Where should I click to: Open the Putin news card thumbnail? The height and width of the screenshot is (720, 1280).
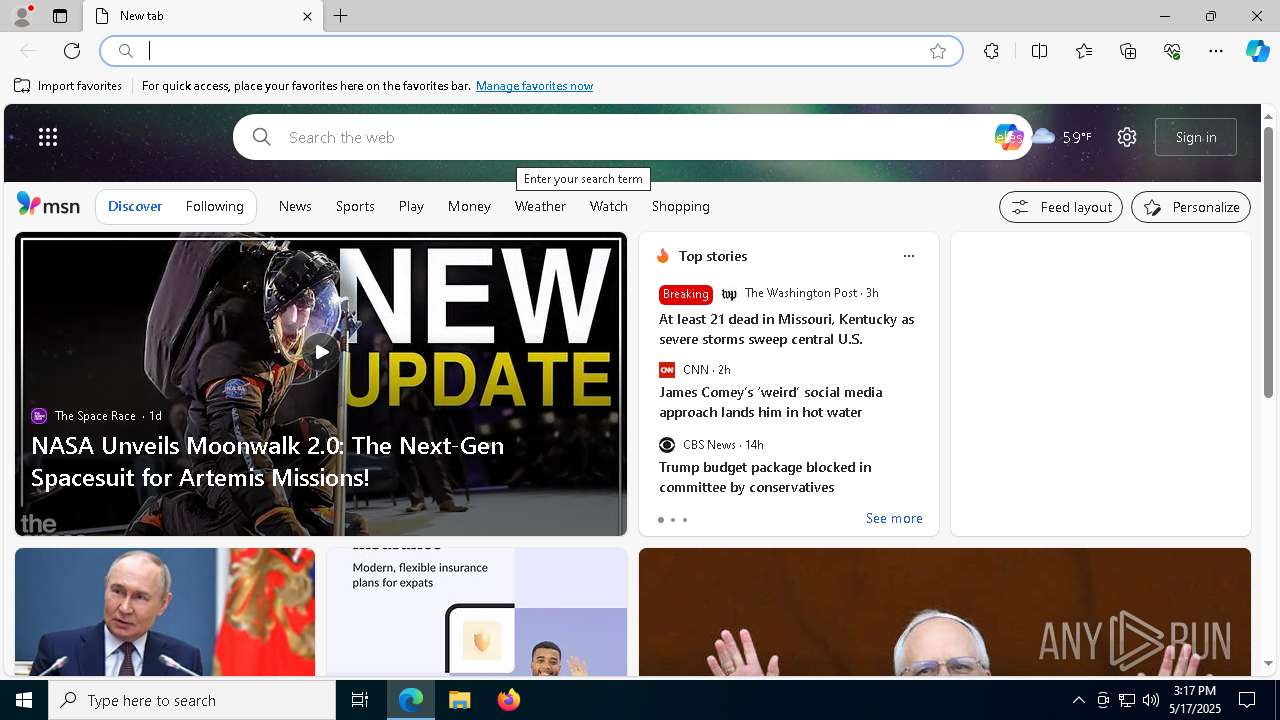[165, 612]
